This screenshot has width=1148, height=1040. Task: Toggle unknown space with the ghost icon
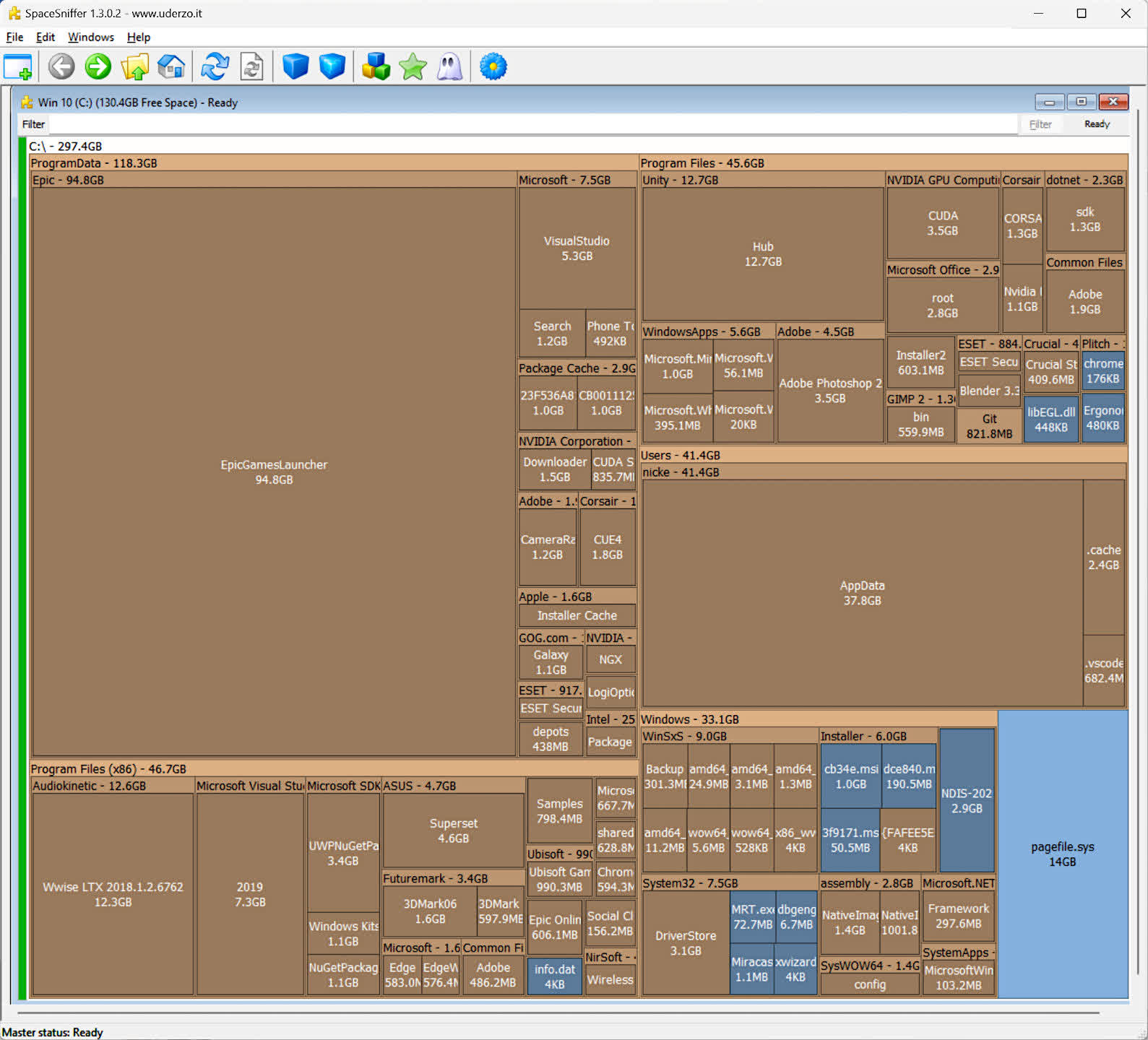coord(449,67)
